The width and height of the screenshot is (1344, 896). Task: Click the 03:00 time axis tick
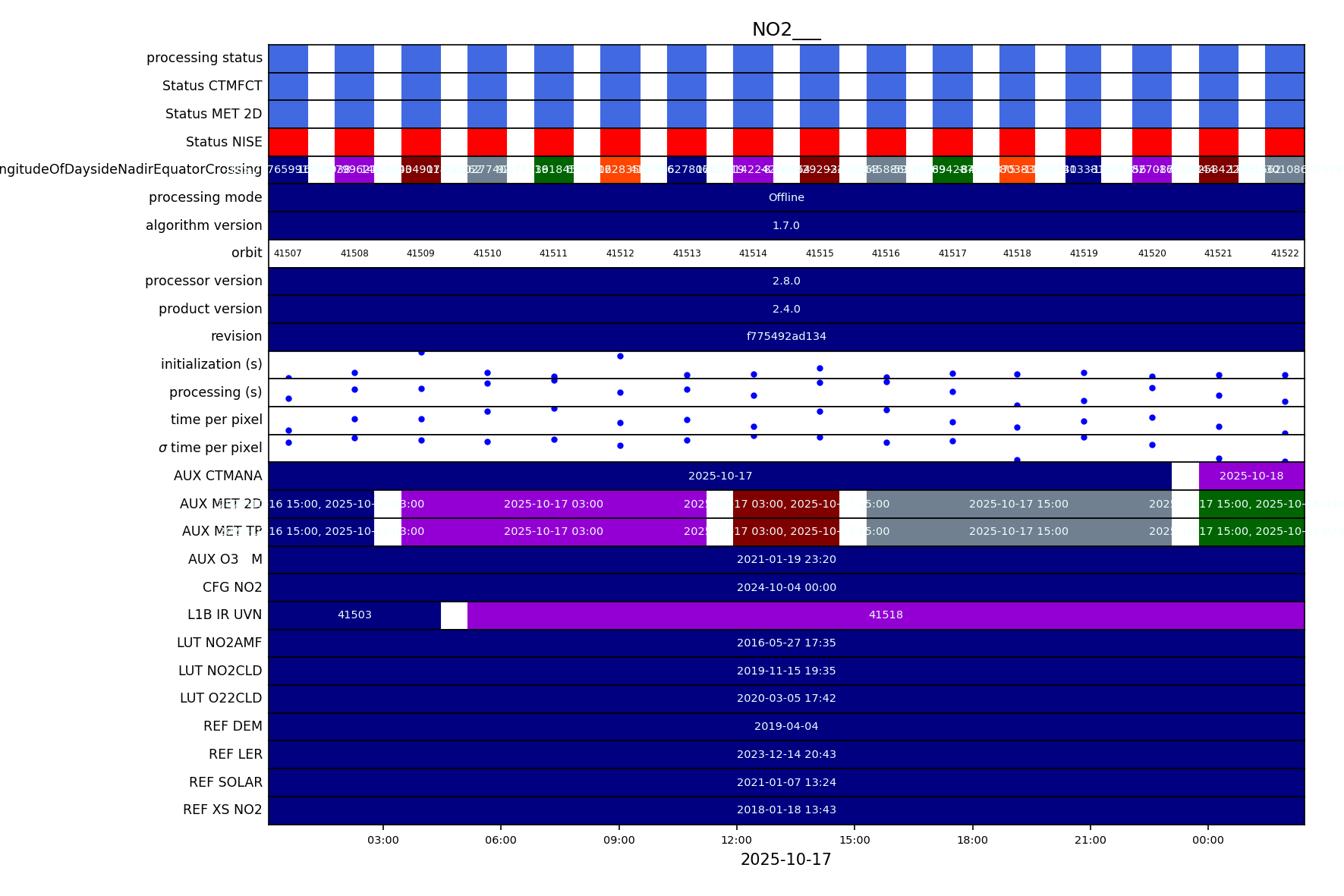pos(382,840)
